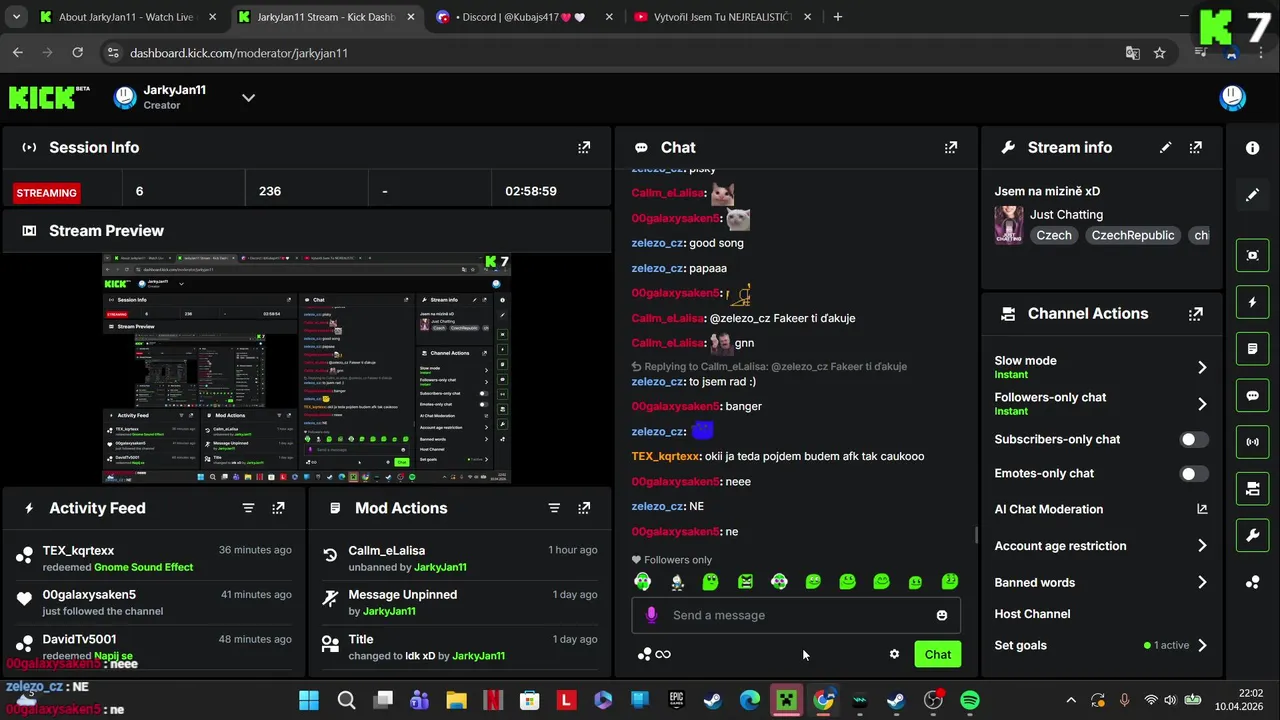This screenshot has height=720, width=1280.
Task: Toggle the lightning Activity Feed icon in the sidebar
Action: pyautogui.click(x=1252, y=302)
